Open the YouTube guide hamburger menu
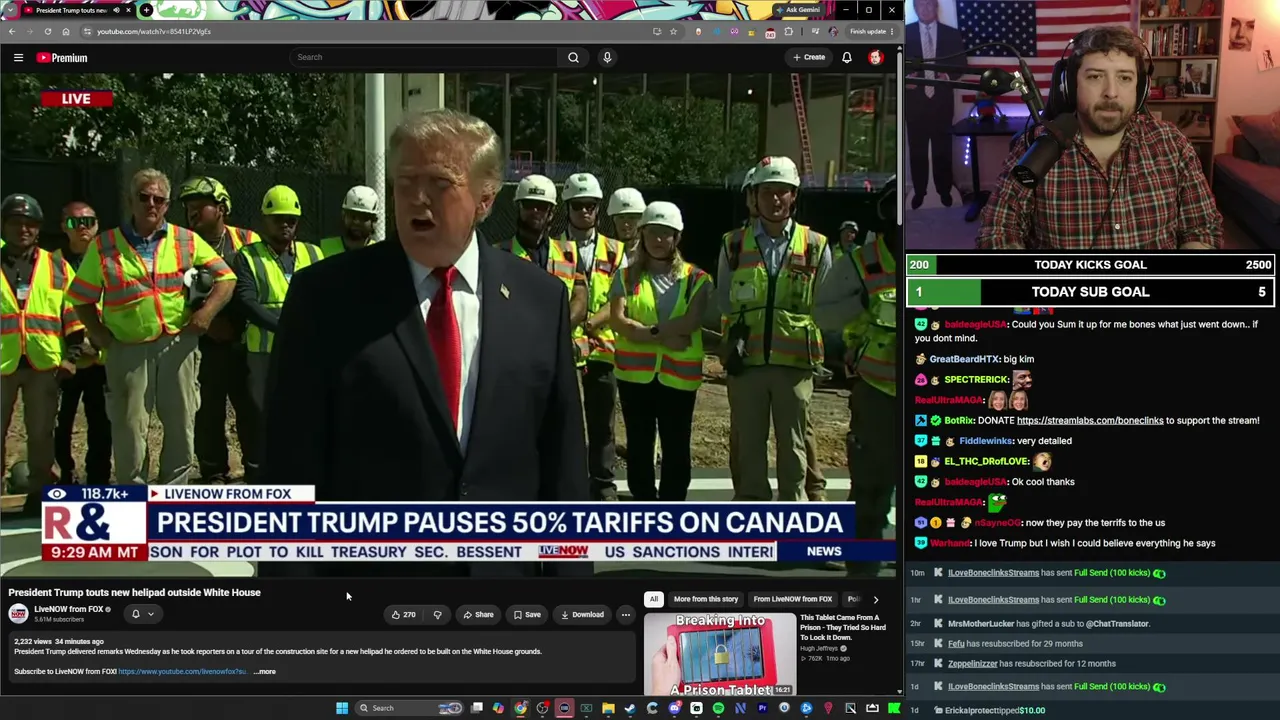Viewport: 1280px width, 720px height. click(x=18, y=58)
